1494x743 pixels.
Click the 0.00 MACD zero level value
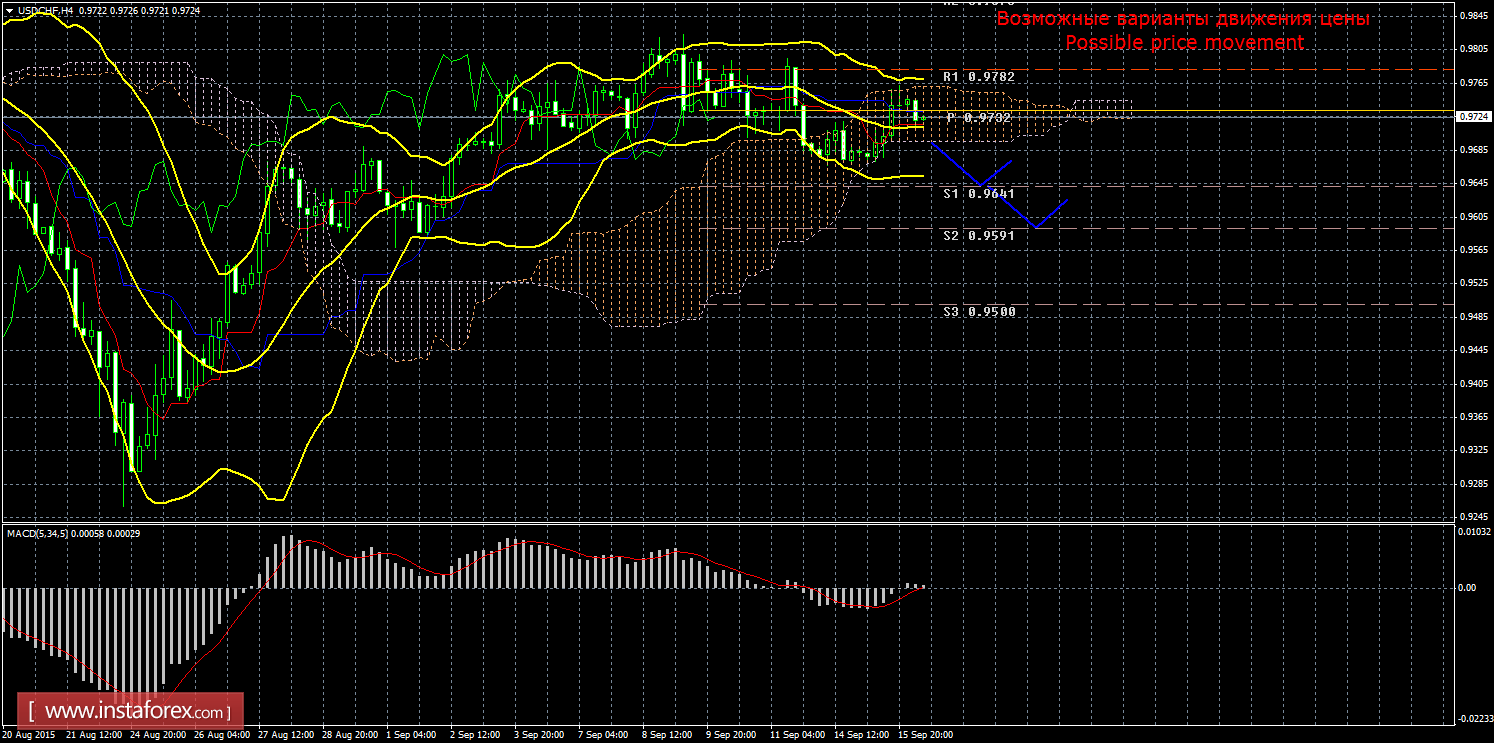(x=1467, y=587)
